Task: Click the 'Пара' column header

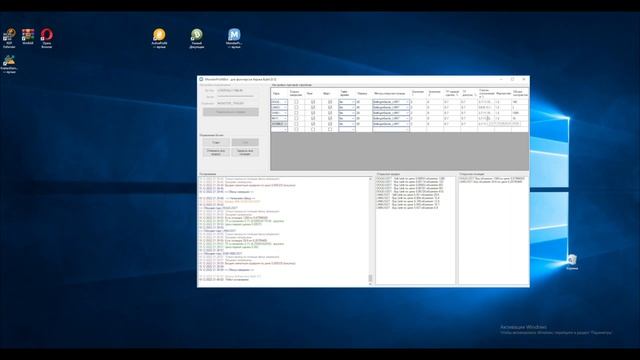Action: (279, 93)
